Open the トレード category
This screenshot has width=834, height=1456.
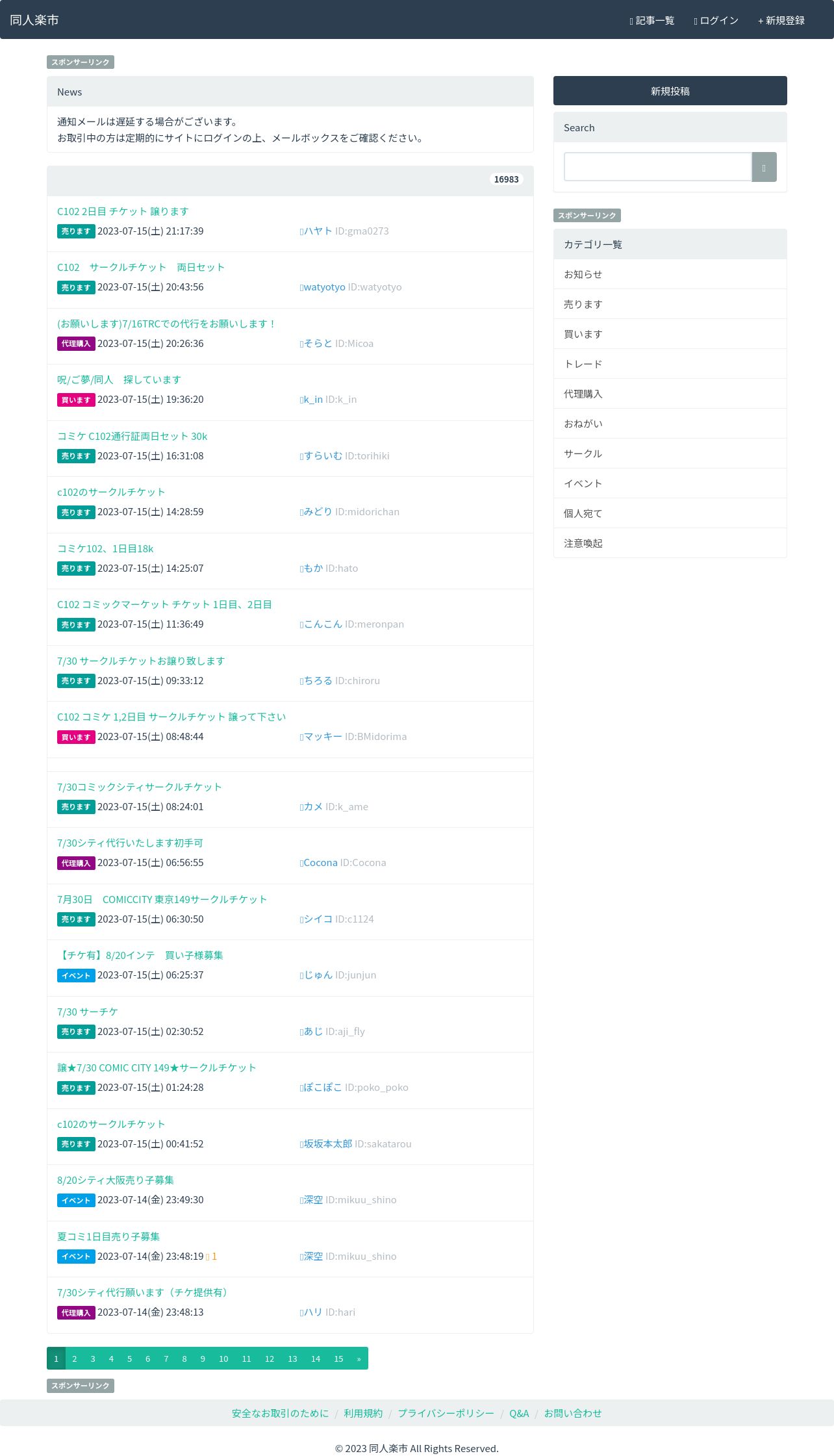click(670, 364)
